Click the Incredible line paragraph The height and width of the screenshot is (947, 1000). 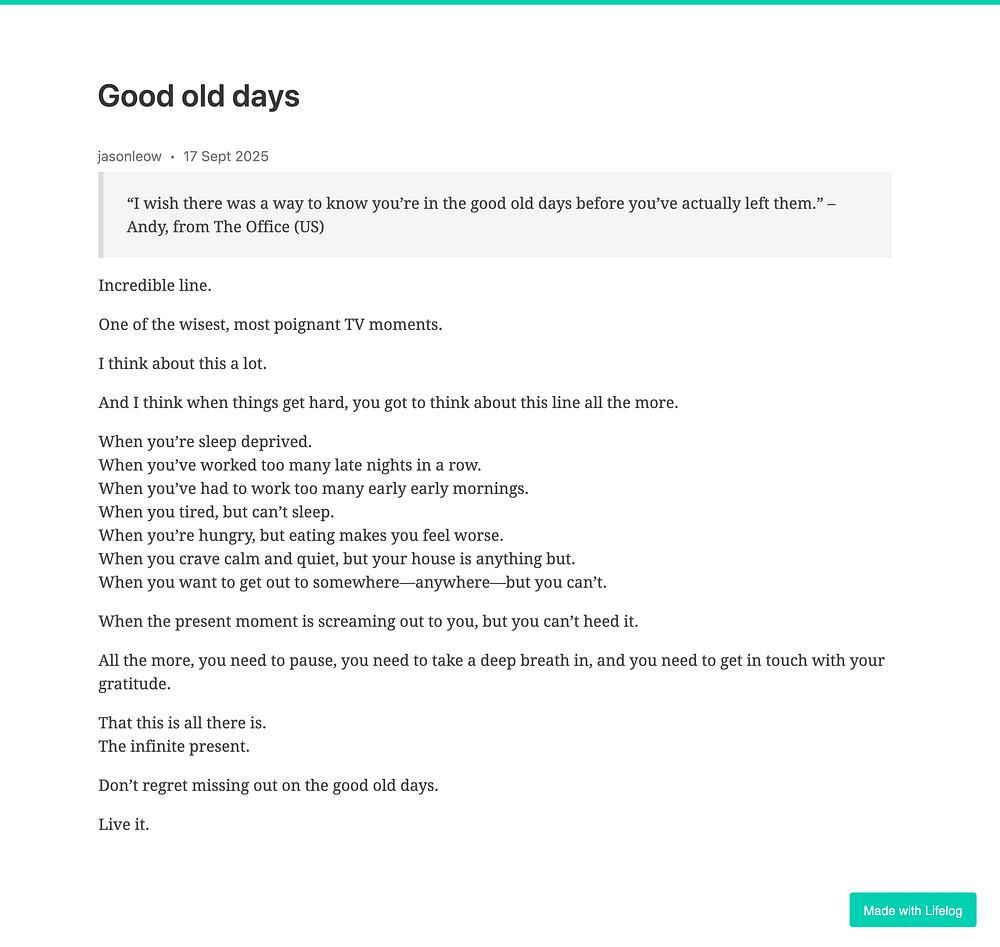click(x=155, y=286)
